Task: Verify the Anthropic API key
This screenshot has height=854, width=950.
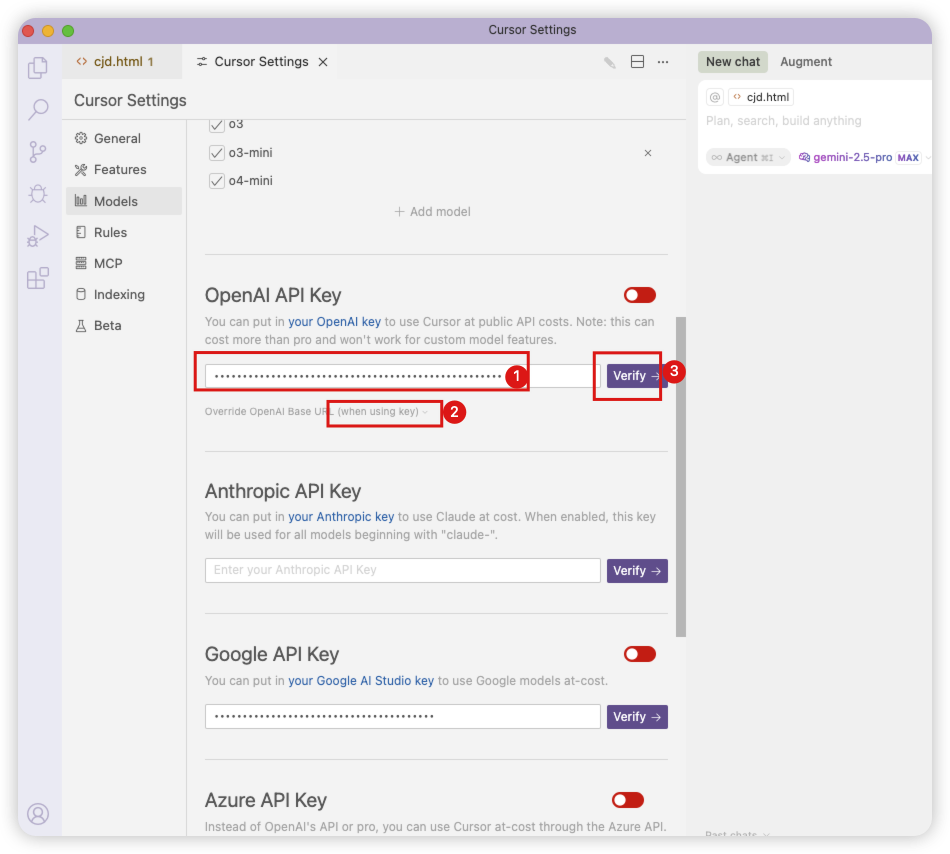Action: (x=637, y=571)
